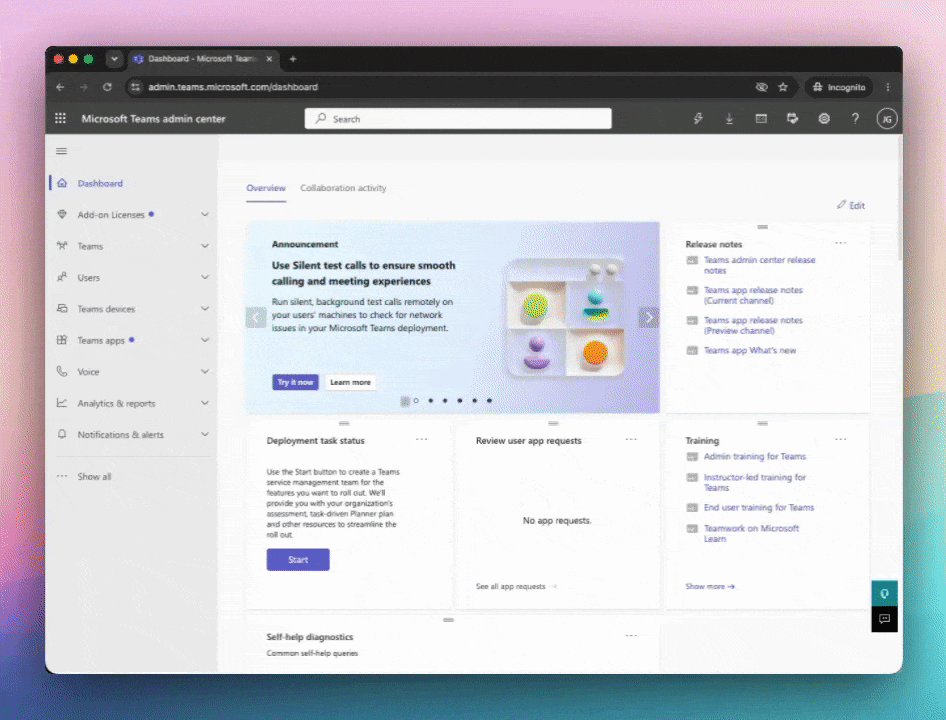This screenshot has width=946, height=720.
Task: Open the JG account avatar
Action: pos(887,119)
